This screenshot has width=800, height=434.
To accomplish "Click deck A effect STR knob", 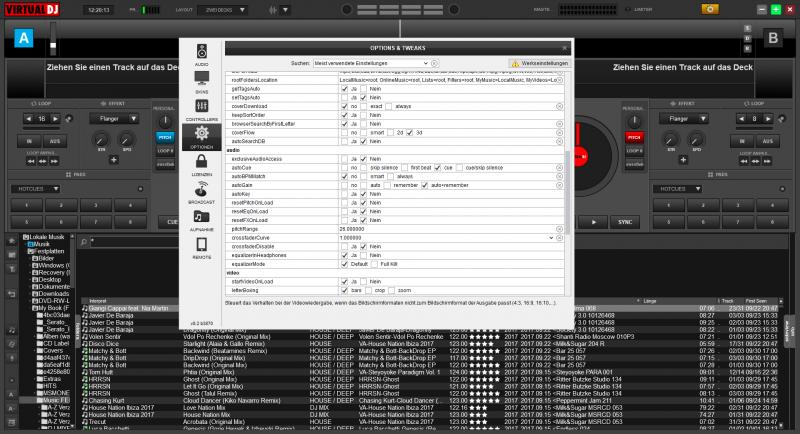I will pyautogui.click(x=101, y=140).
